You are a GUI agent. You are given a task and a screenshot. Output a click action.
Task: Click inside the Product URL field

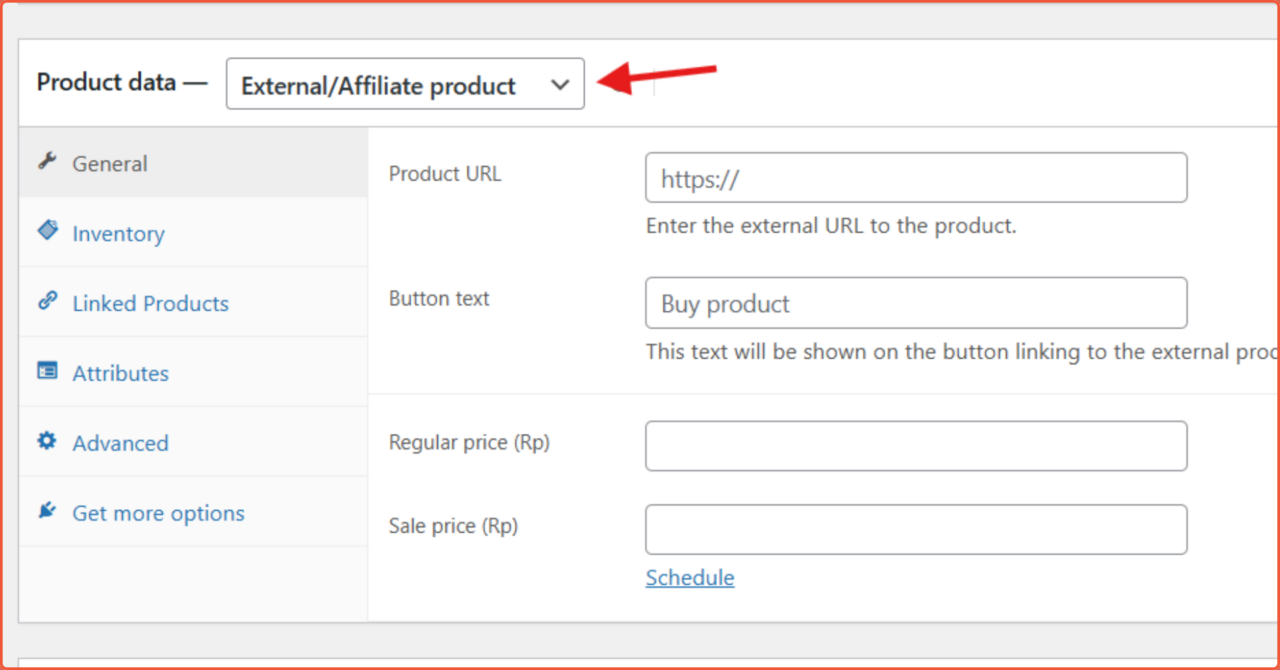point(915,177)
